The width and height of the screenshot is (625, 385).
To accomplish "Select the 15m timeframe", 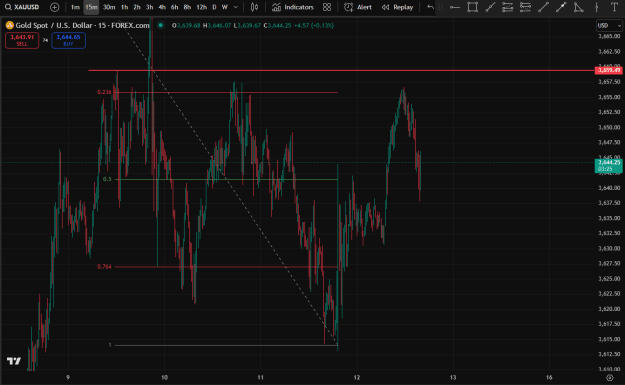I will pos(91,7).
